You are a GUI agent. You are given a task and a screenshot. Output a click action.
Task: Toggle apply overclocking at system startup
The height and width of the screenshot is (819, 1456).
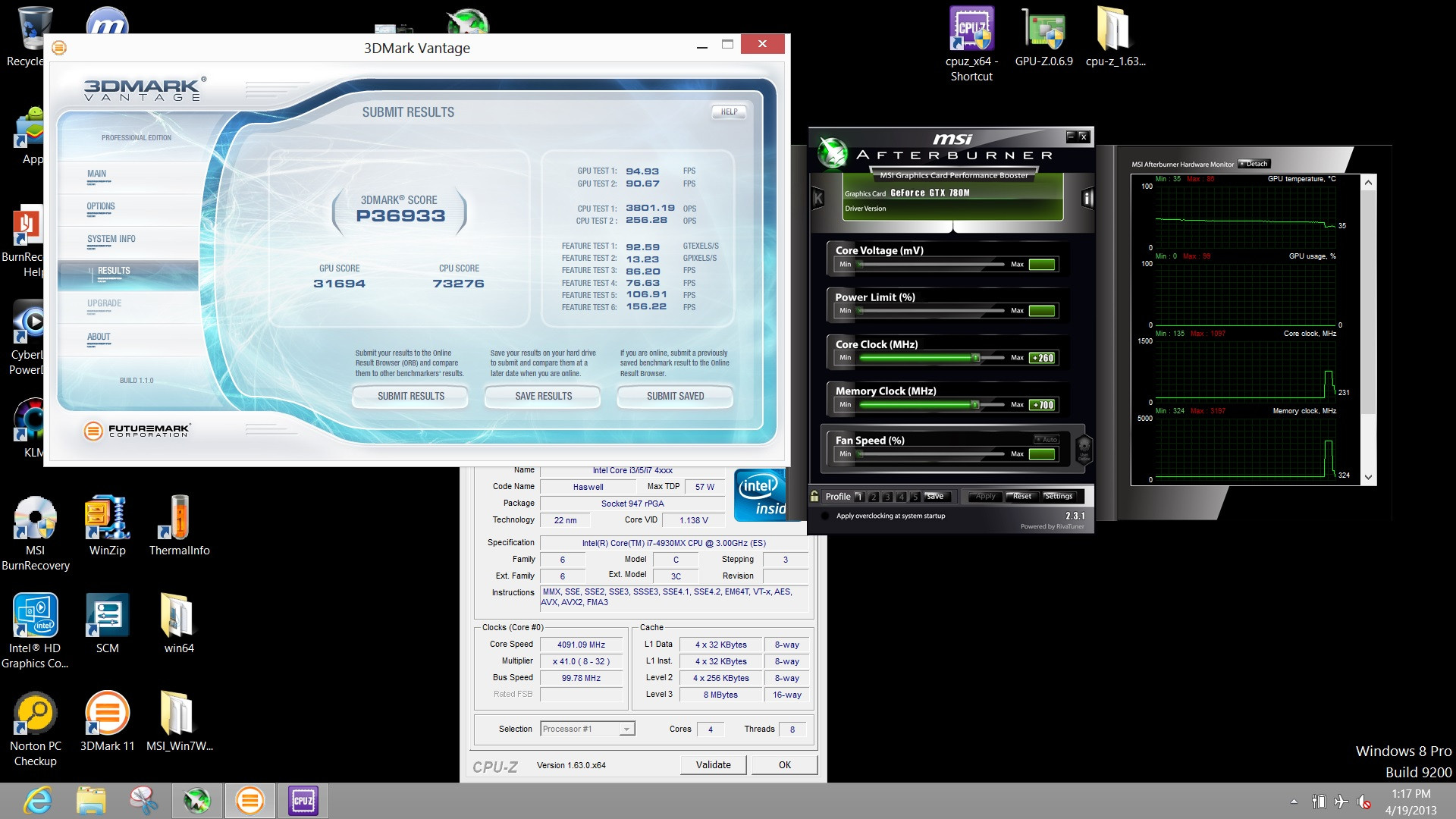coord(825,516)
